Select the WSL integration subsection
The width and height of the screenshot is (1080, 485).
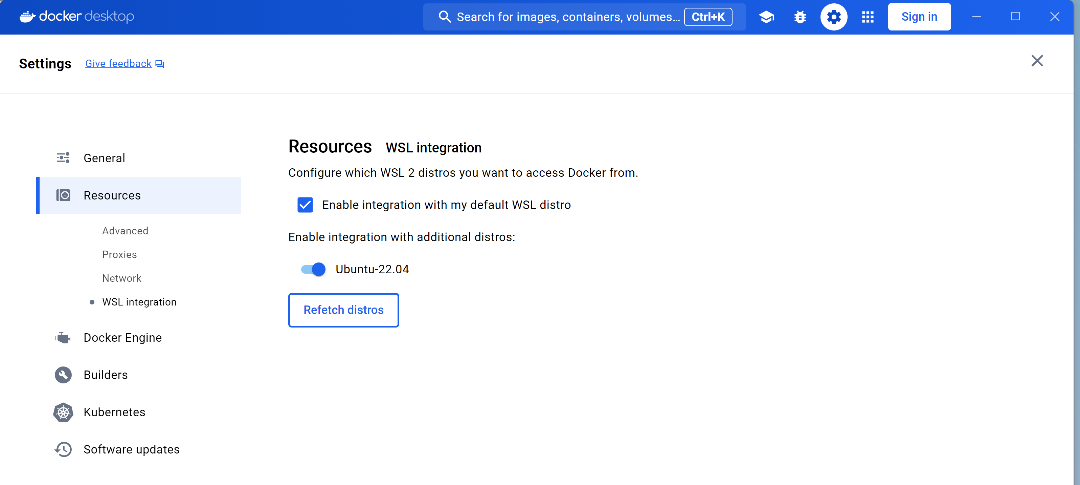tap(139, 302)
